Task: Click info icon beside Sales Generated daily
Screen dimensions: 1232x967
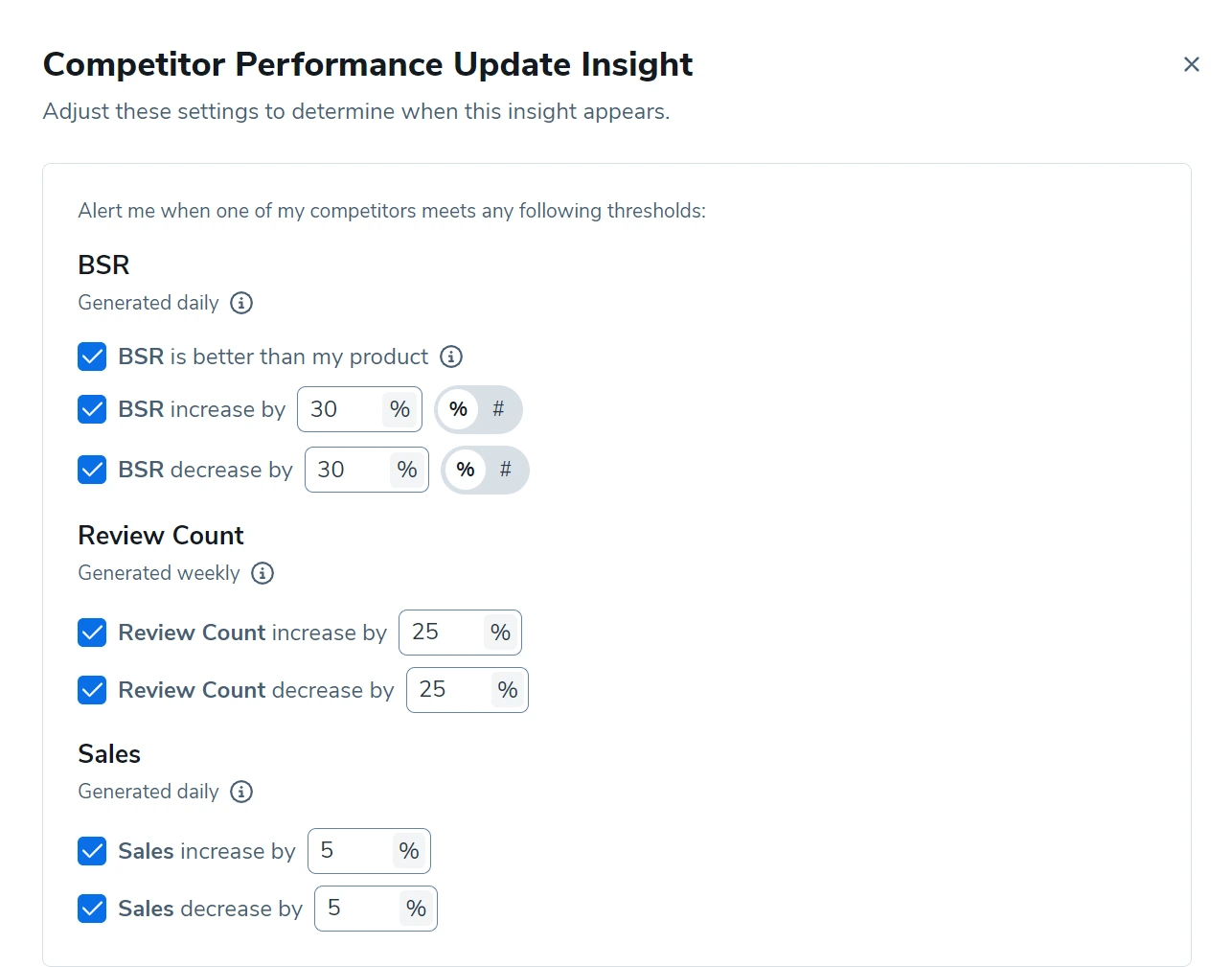Action: point(241,792)
